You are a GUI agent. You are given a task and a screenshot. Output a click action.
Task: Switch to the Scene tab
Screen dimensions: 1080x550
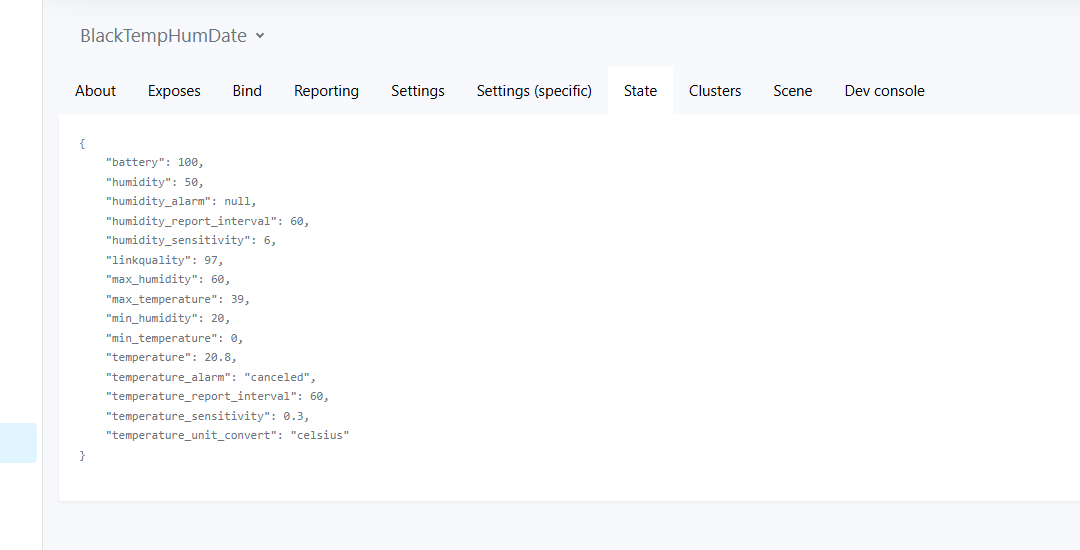793,91
